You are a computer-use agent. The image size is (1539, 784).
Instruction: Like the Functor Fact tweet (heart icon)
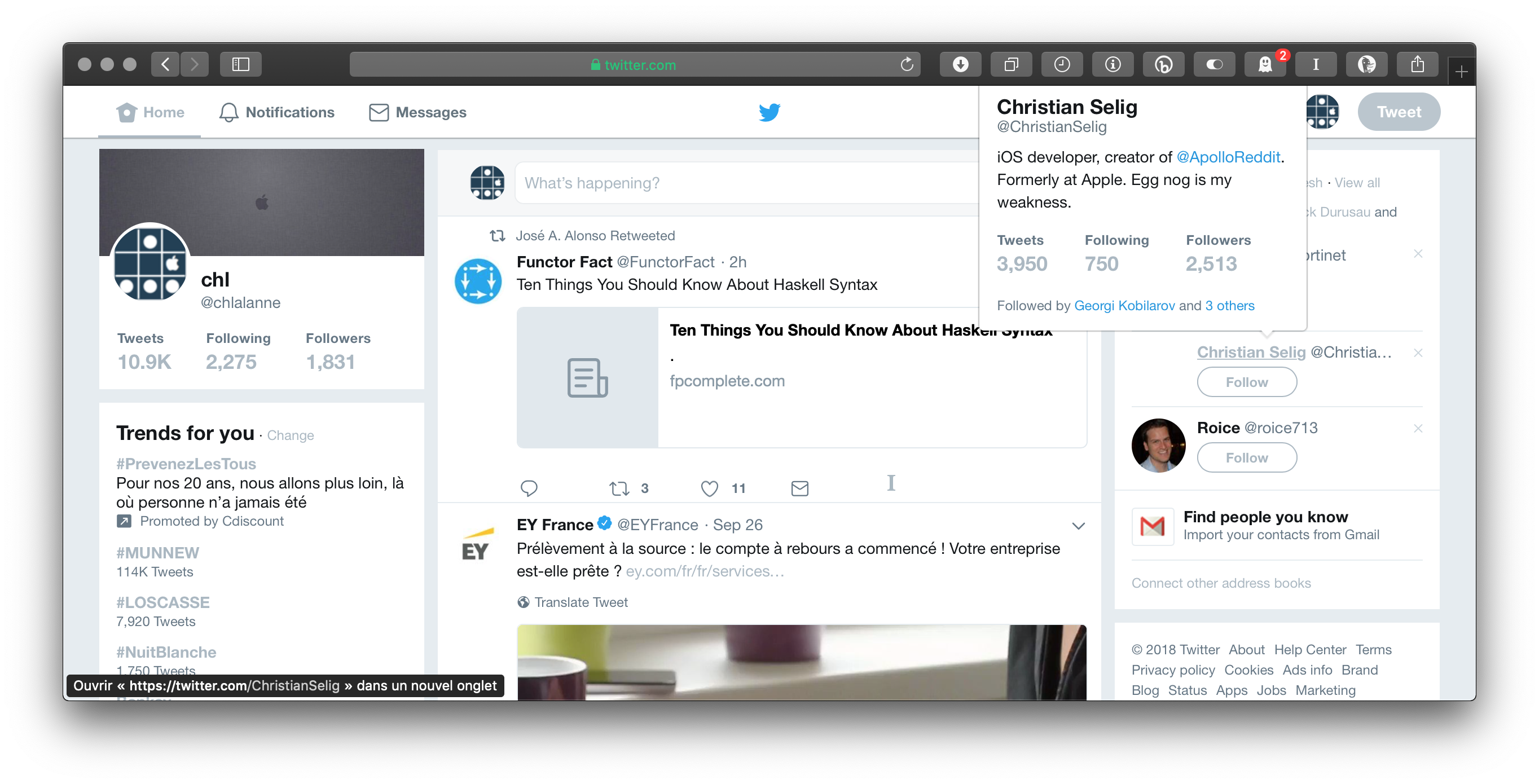pos(709,488)
